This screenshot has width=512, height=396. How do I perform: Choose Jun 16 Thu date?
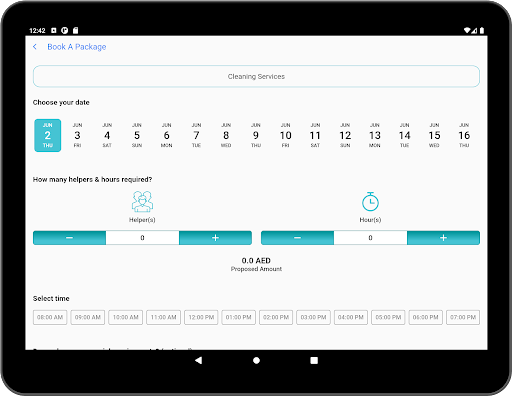464,135
